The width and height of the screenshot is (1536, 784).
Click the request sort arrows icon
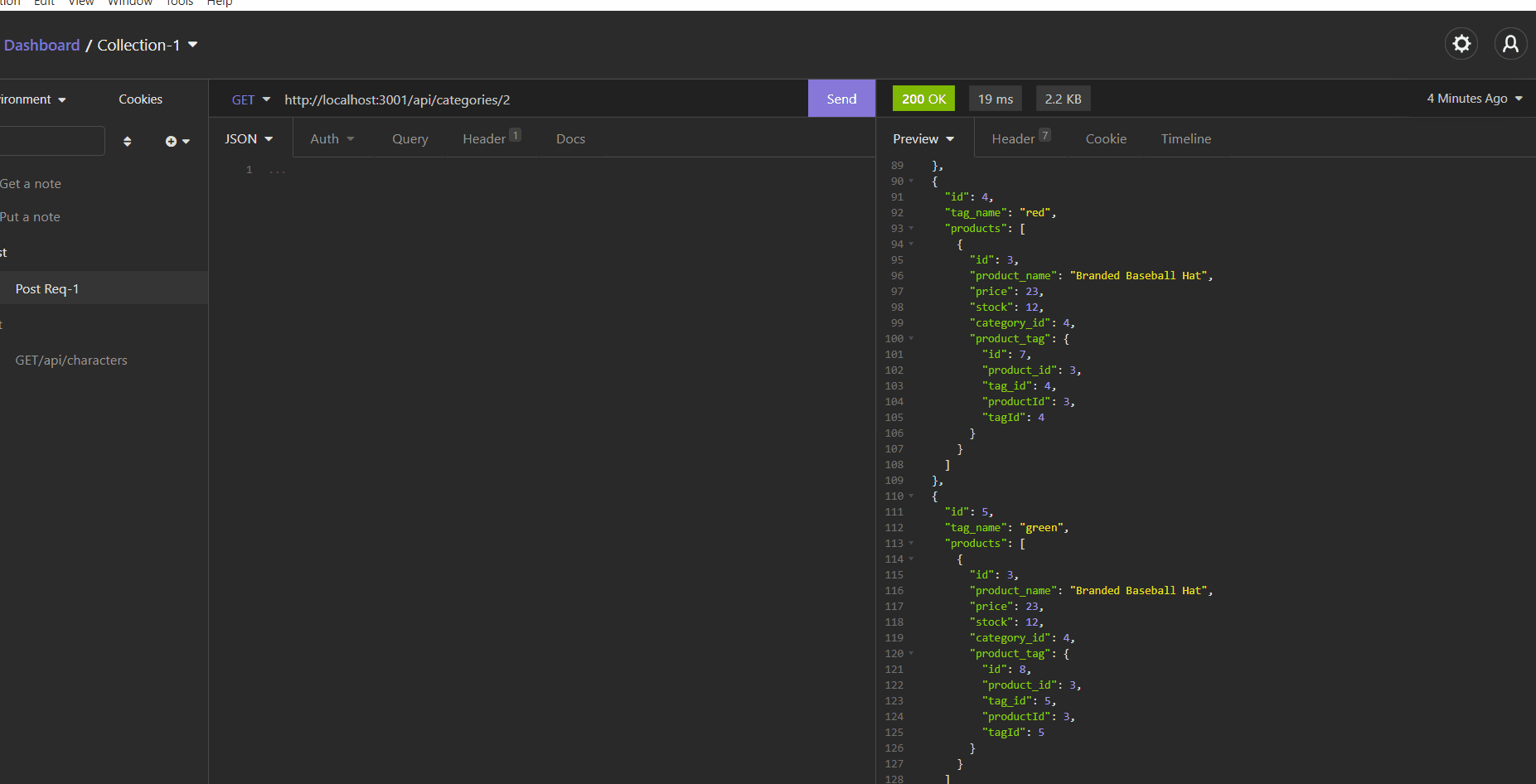(x=128, y=141)
